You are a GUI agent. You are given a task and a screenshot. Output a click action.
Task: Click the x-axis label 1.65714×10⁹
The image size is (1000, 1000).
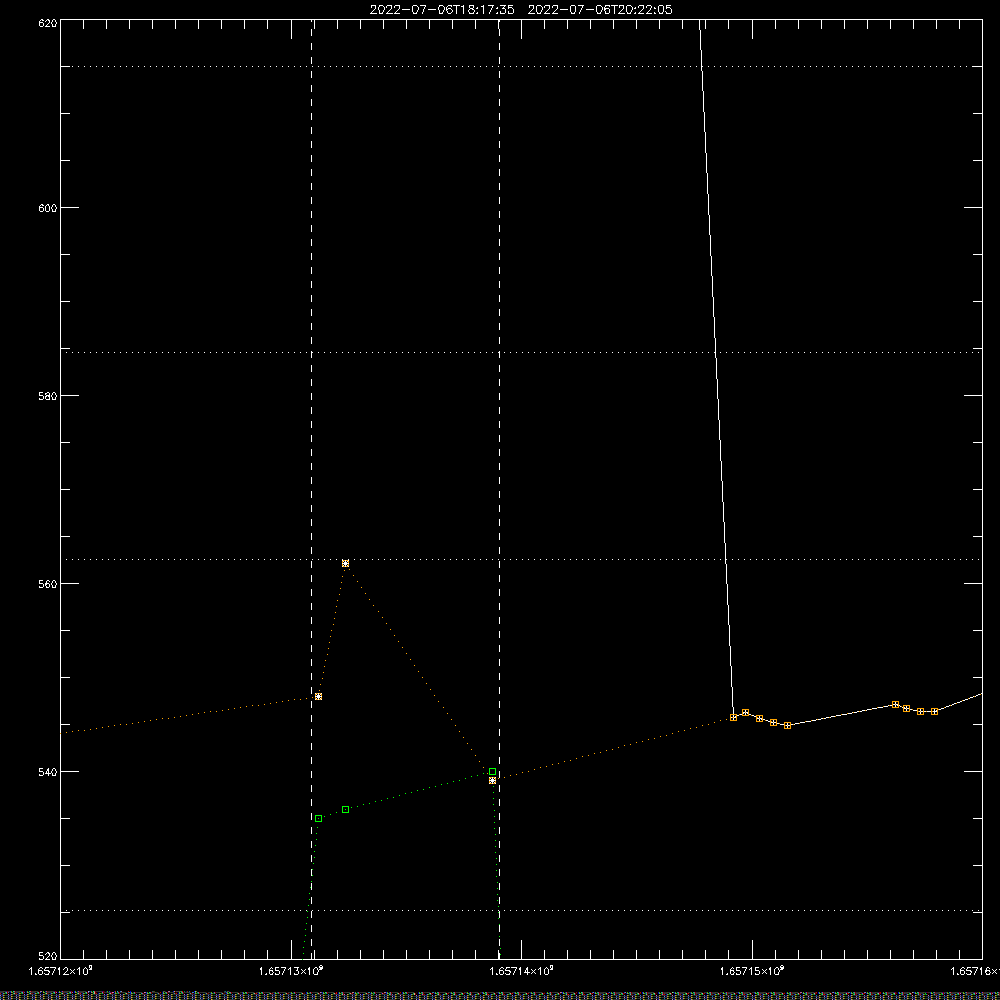[x=522, y=971]
